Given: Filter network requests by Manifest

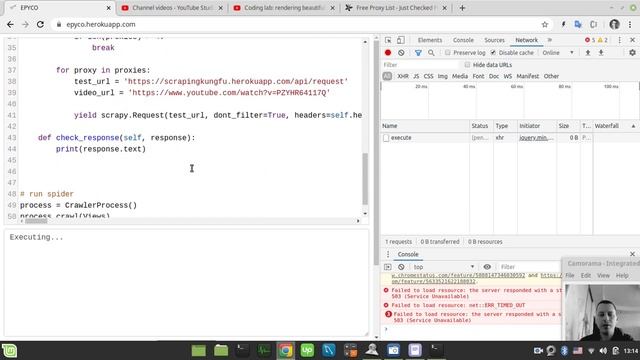Looking at the screenshot, I should [x=527, y=76].
